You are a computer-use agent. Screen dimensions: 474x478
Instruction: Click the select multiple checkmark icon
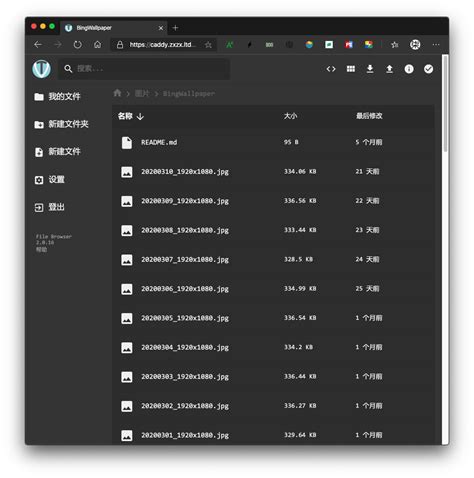pyautogui.click(x=428, y=69)
